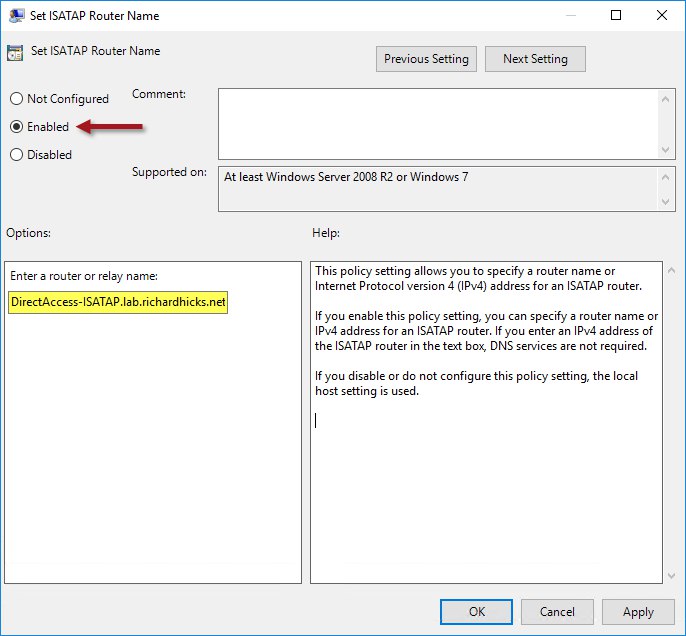This screenshot has width=686, height=636.
Task: Click the router or relay name field
Action: pos(118,302)
